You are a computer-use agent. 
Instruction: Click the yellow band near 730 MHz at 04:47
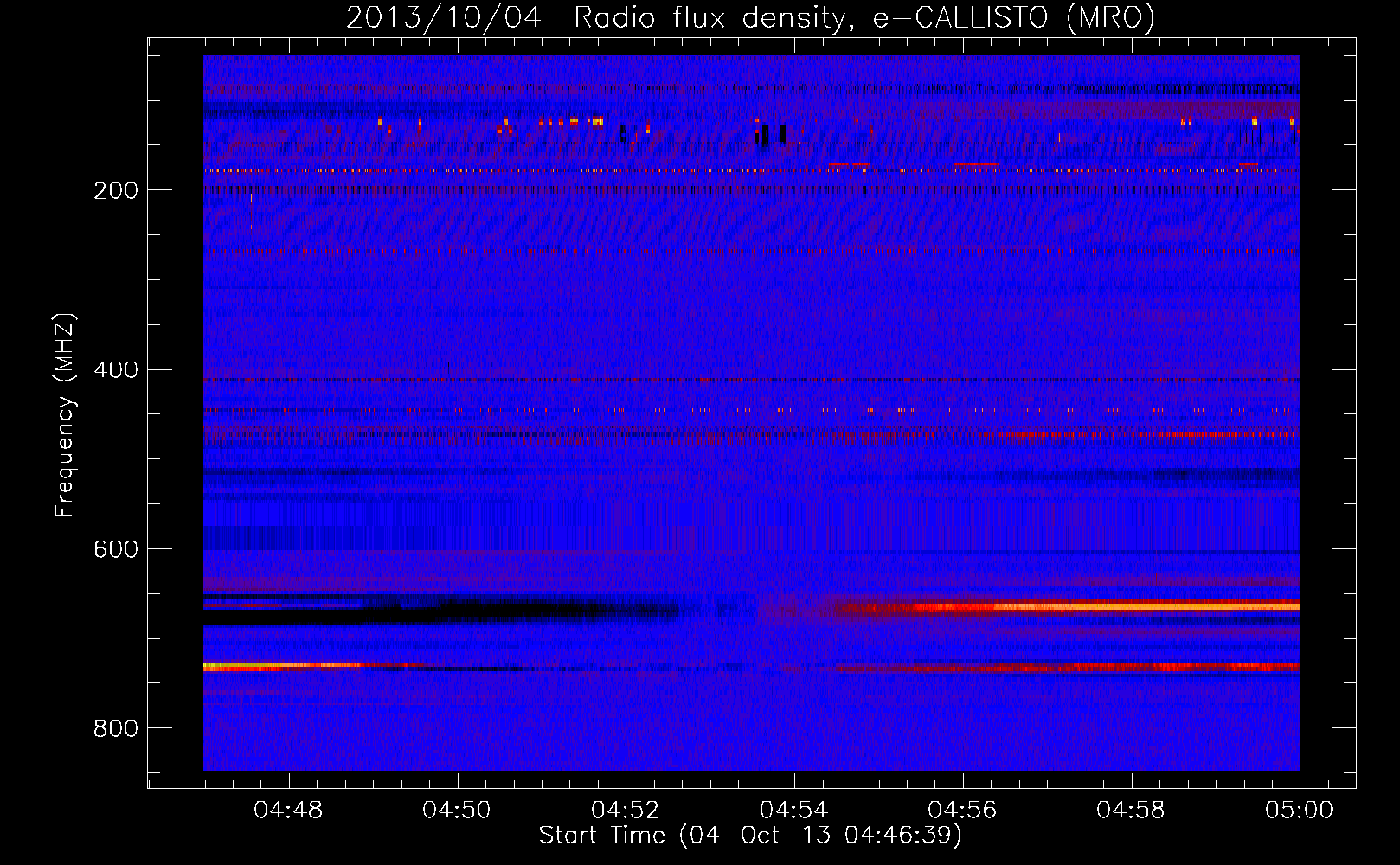click(281, 666)
